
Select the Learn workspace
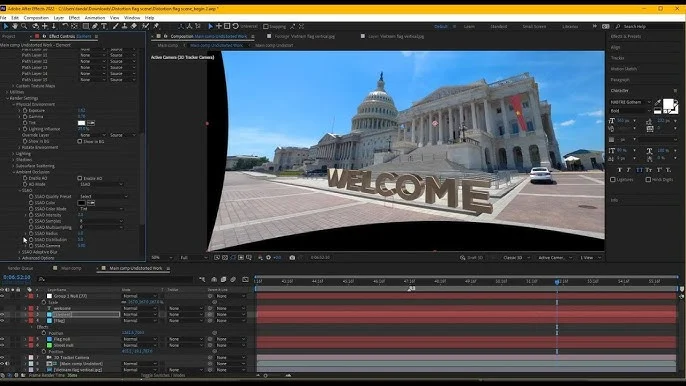coord(469,27)
